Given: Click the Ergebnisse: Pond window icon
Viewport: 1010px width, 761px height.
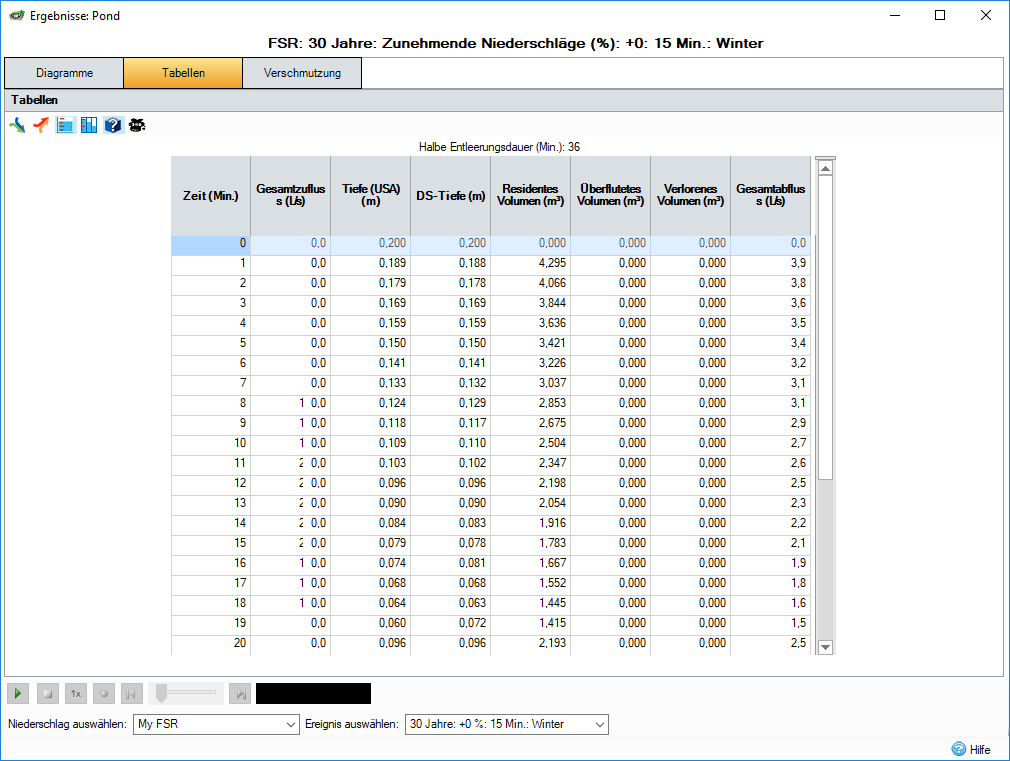Looking at the screenshot, I should [x=16, y=15].
